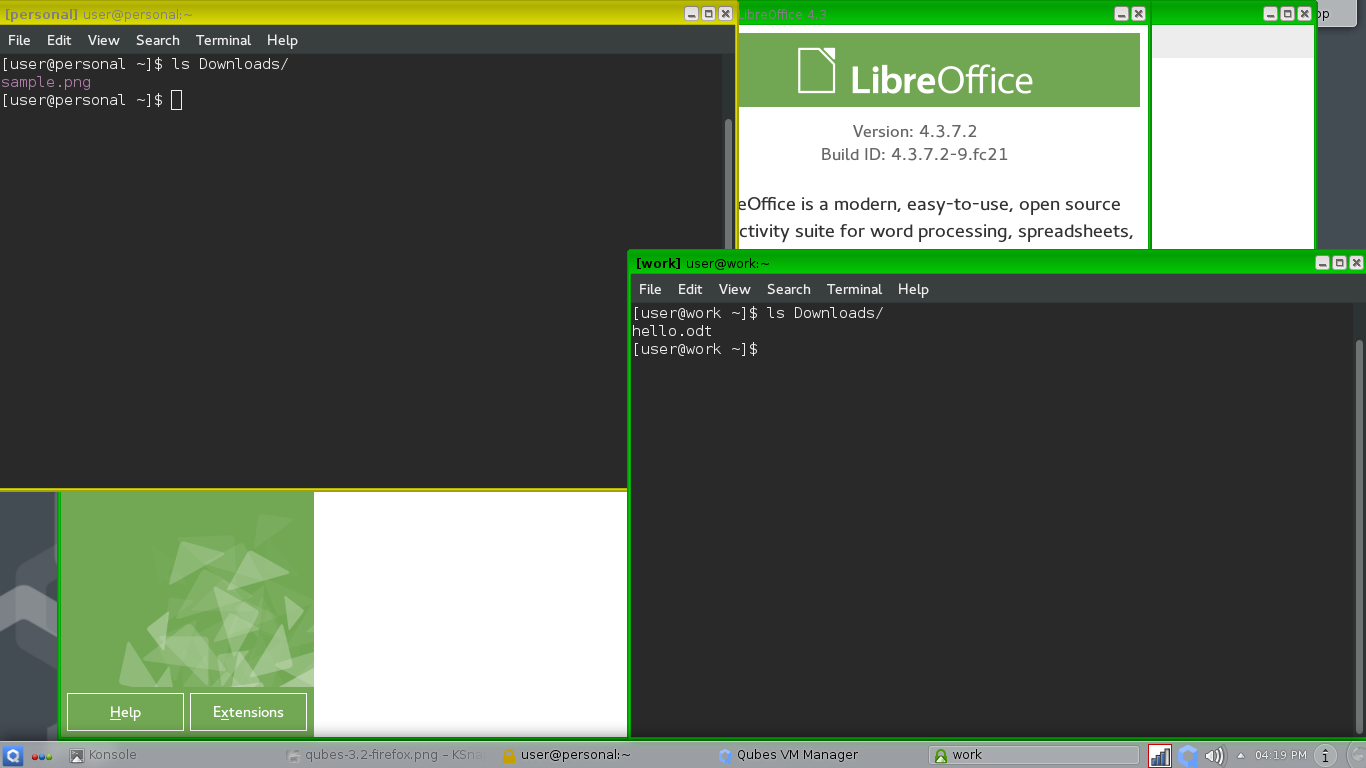Open Help menu in work terminal
The height and width of the screenshot is (768, 1366).
click(913, 289)
